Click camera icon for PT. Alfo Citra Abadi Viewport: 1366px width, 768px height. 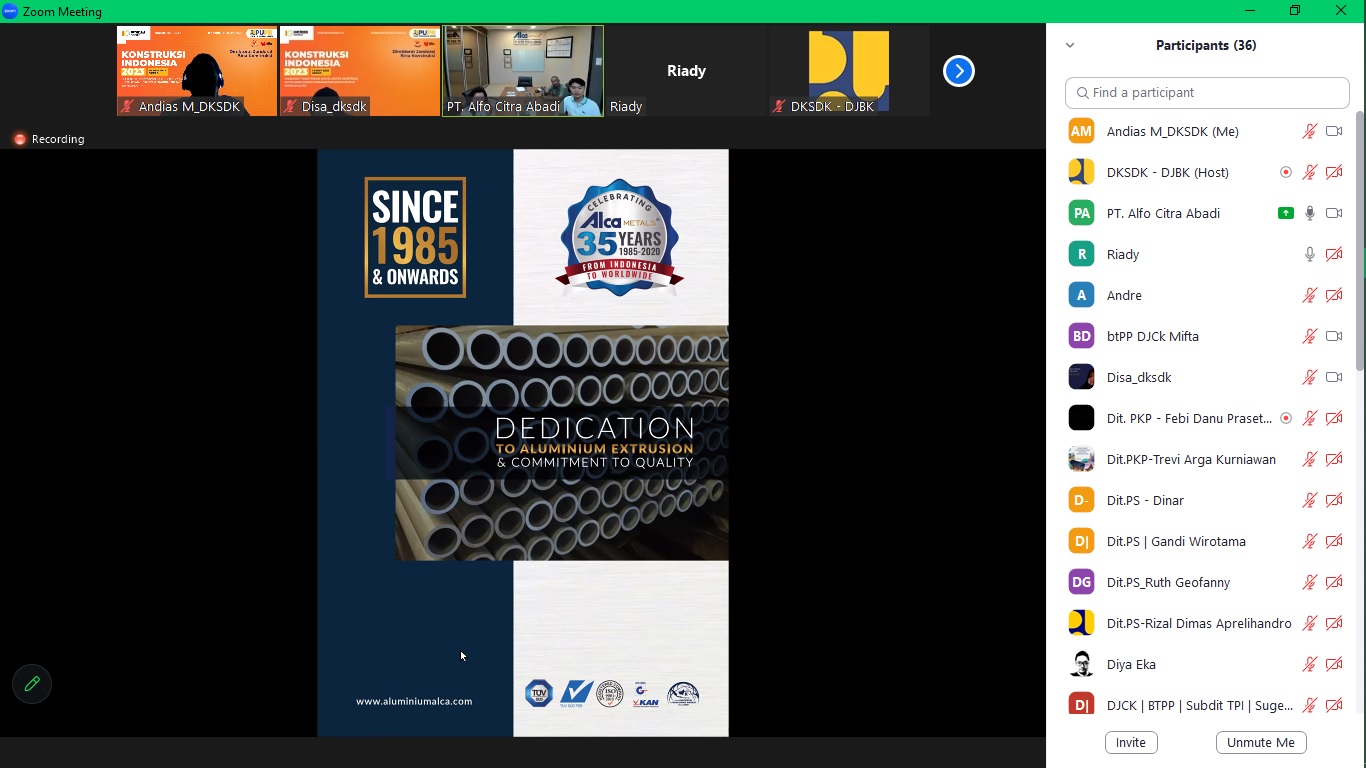point(1334,213)
